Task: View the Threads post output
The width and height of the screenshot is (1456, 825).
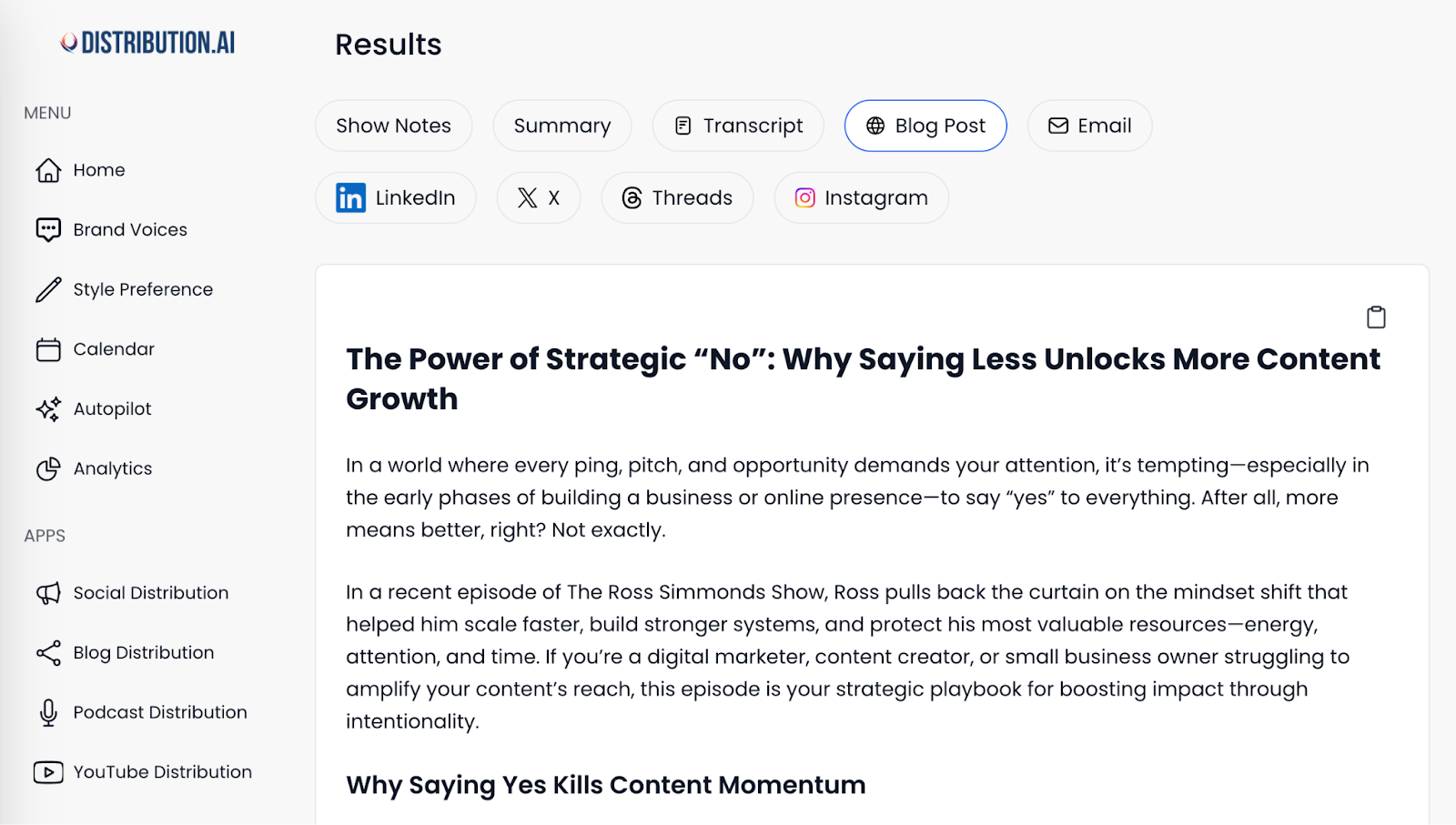Action: coord(677,197)
